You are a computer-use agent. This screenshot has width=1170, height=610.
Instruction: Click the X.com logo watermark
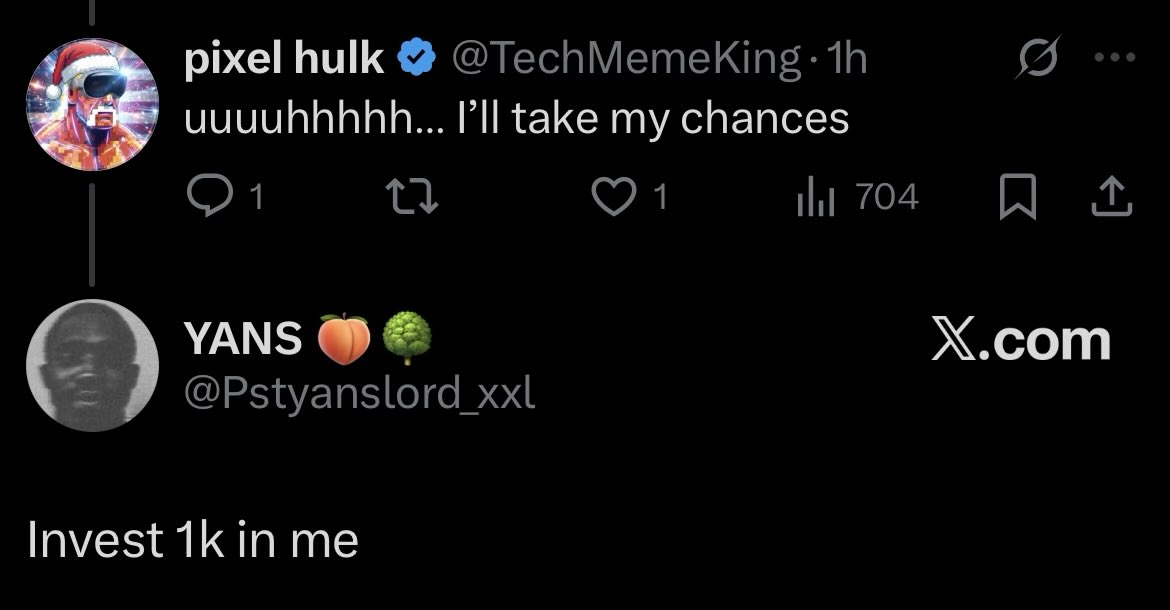(x=1020, y=341)
